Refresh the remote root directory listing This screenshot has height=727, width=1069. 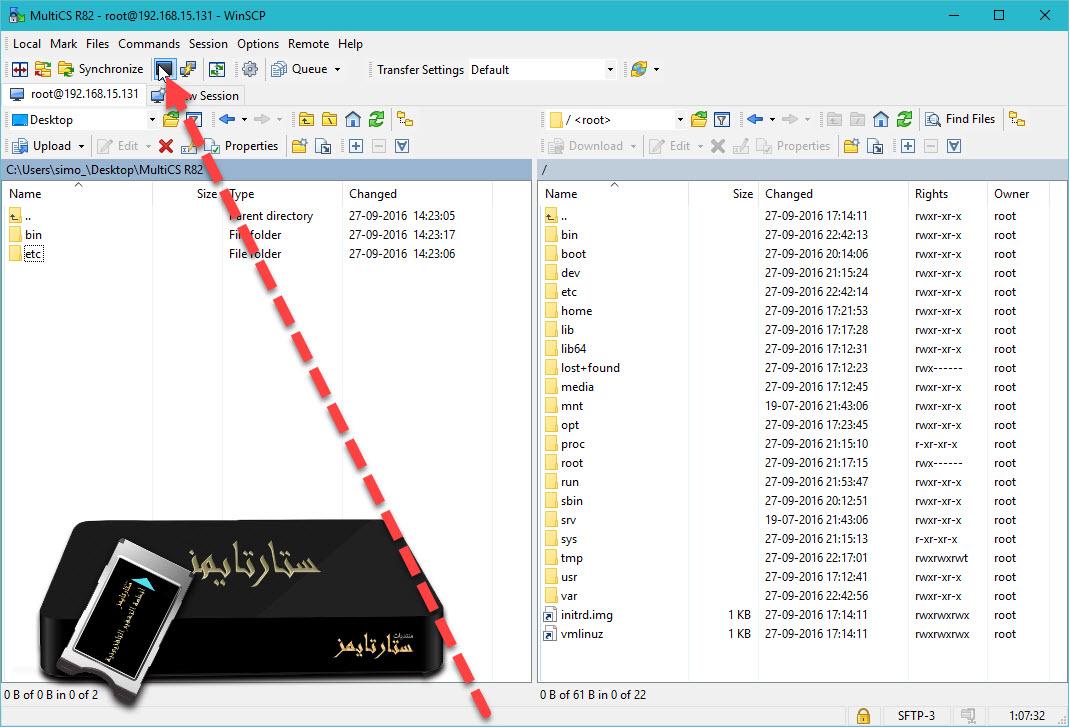[x=904, y=118]
